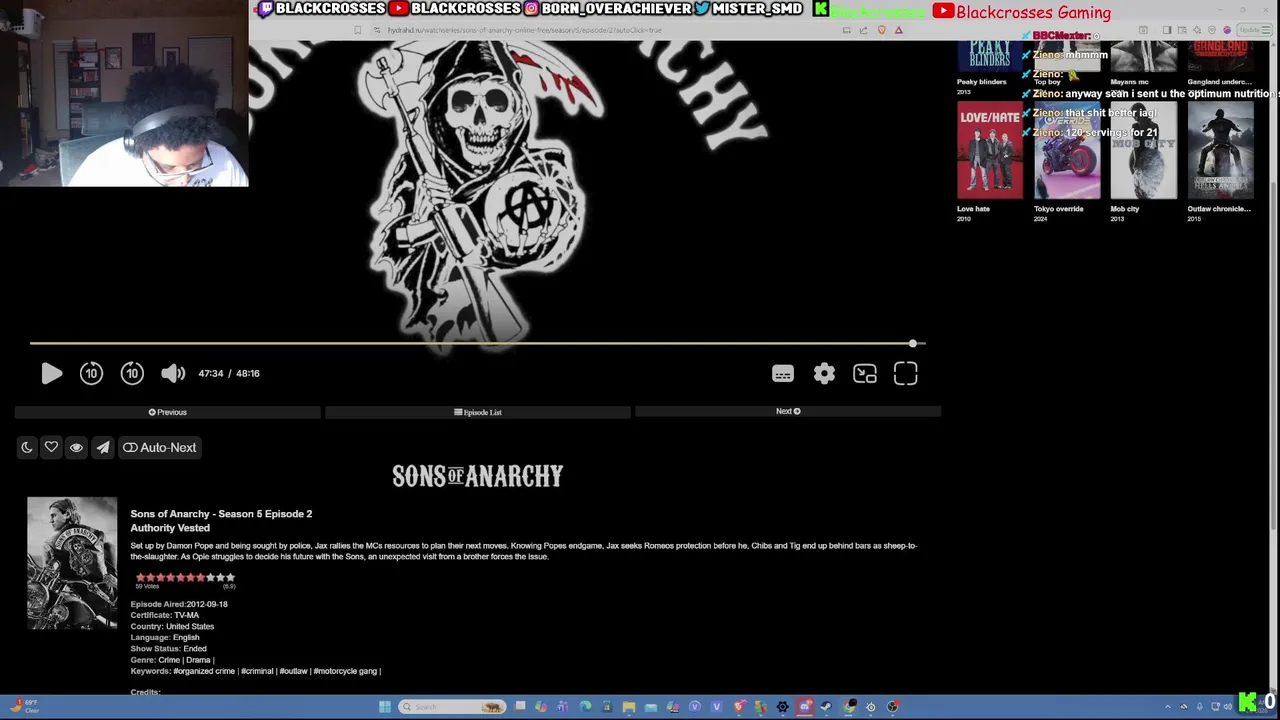Open the Windows Start menu
Image resolution: width=1280 pixels, height=720 pixels.
click(385, 707)
